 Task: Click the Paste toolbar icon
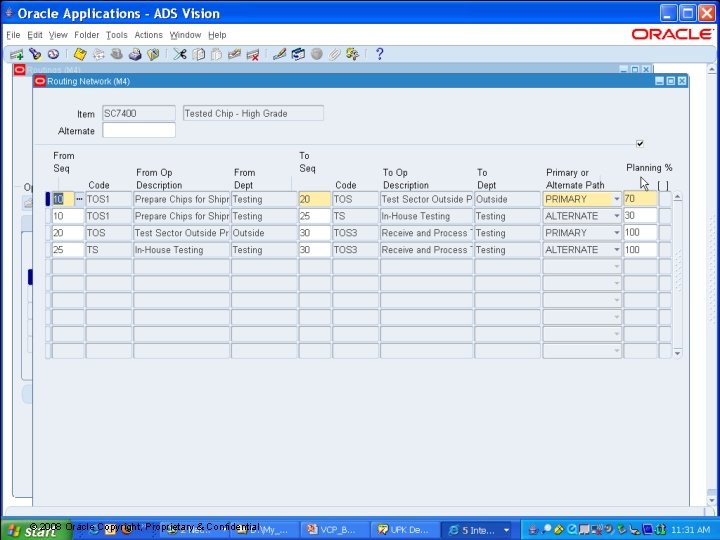[216, 54]
